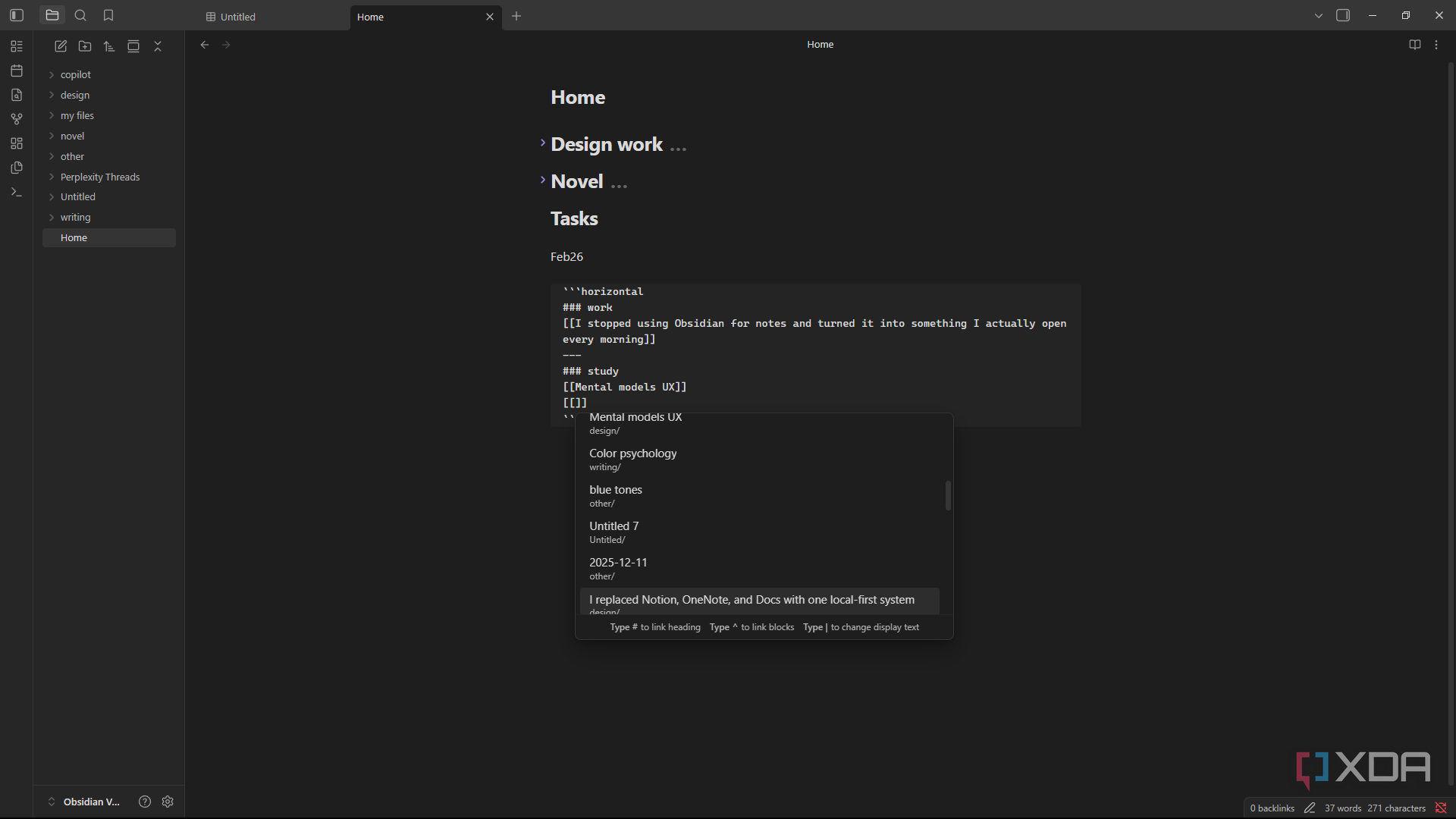Create a new folder icon
The width and height of the screenshot is (1456, 819).
tap(85, 46)
